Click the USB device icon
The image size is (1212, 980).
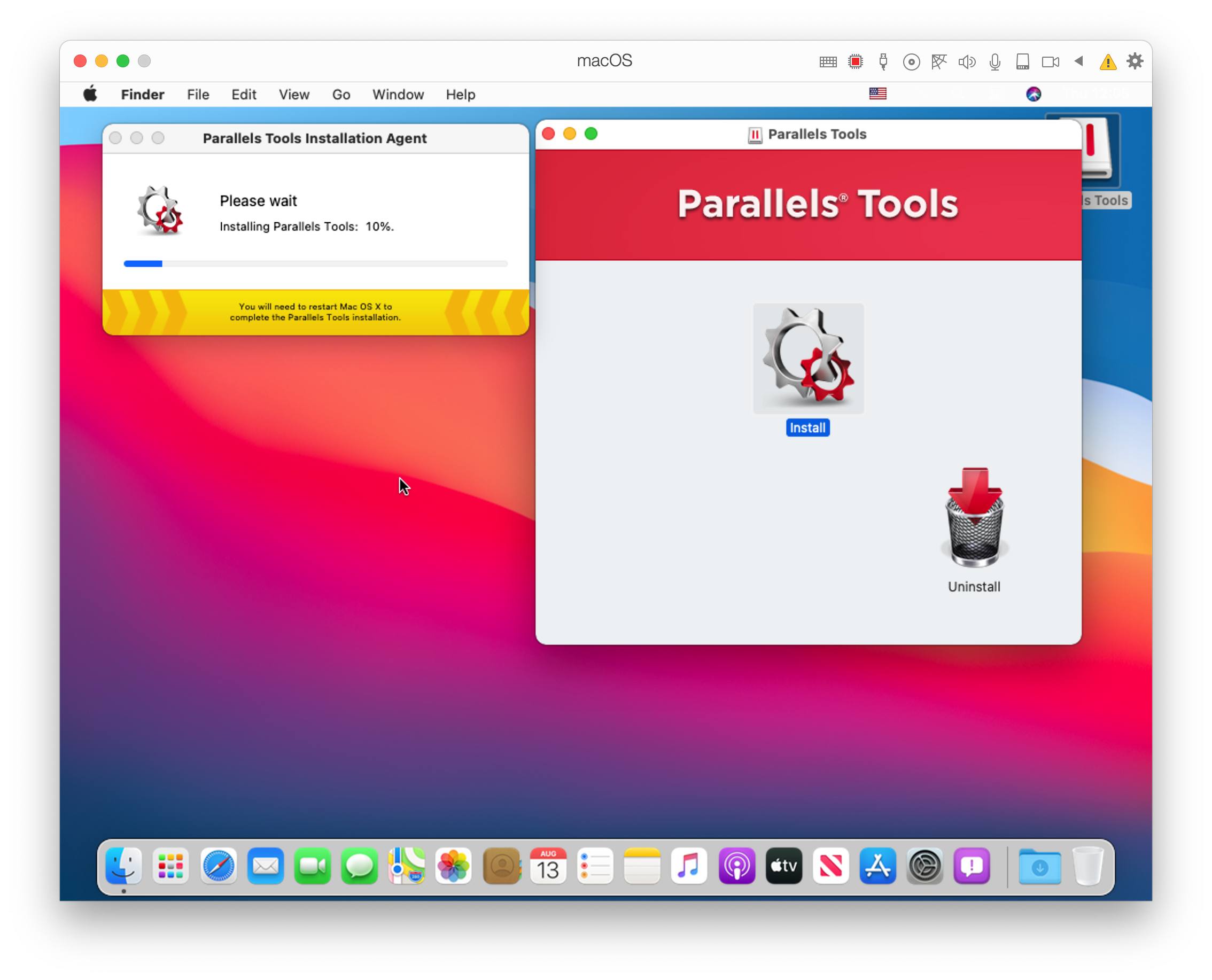pos(883,61)
